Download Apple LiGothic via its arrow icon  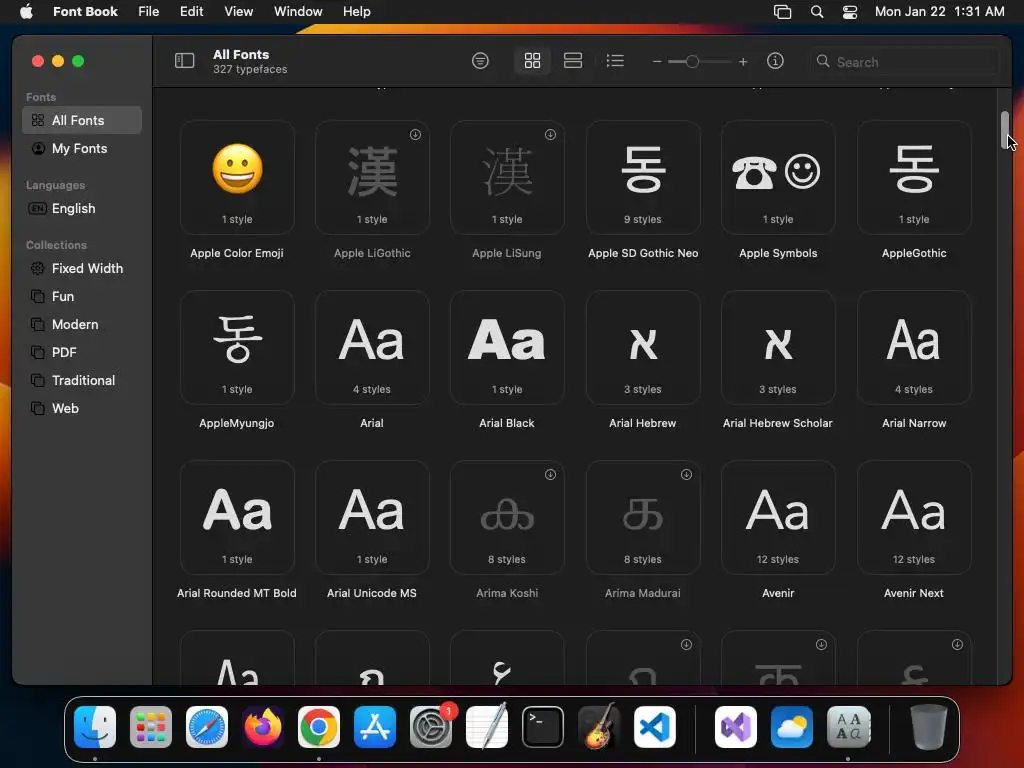click(415, 135)
